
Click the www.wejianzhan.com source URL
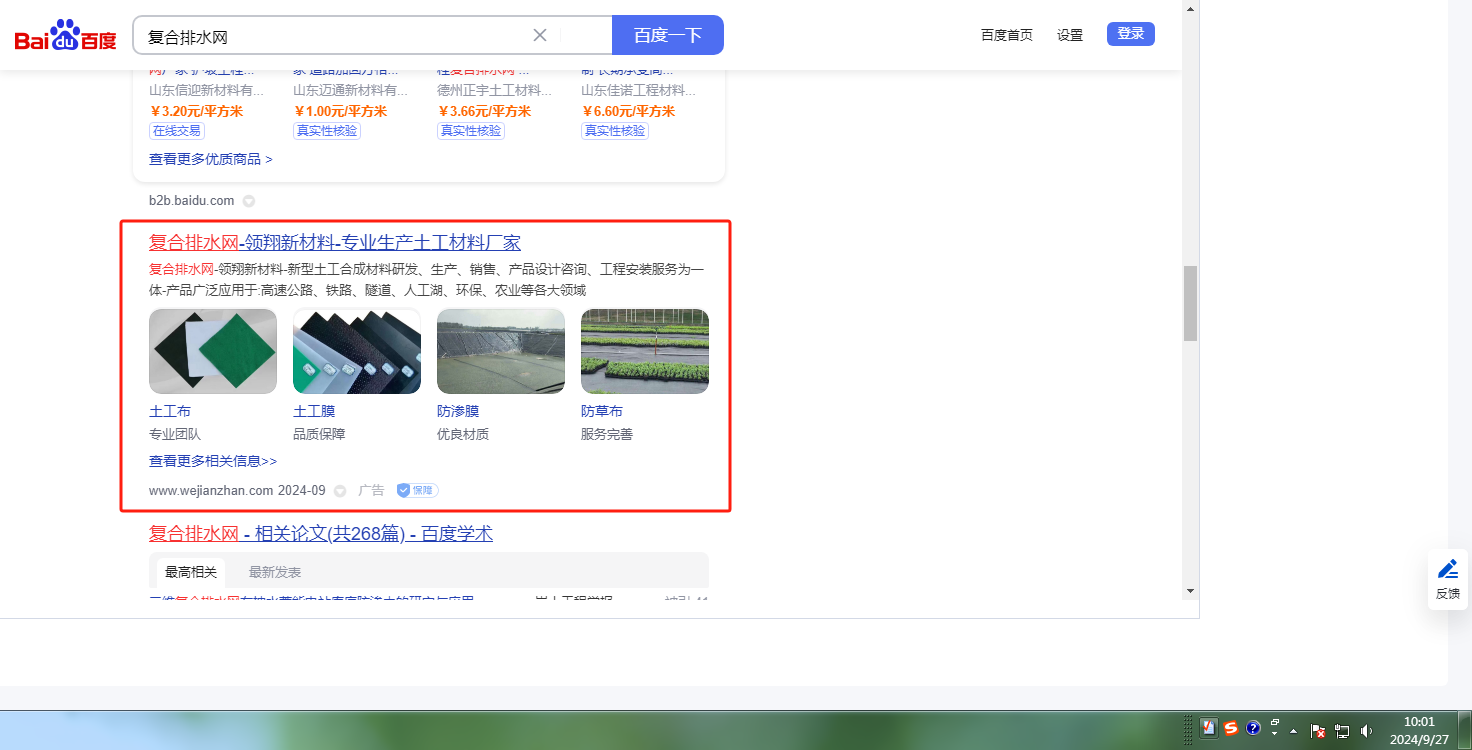pos(211,491)
